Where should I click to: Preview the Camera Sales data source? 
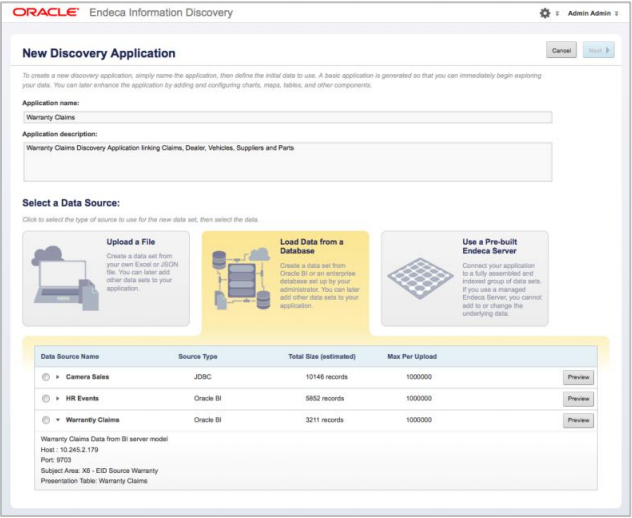pyautogui.click(x=578, y=377)
